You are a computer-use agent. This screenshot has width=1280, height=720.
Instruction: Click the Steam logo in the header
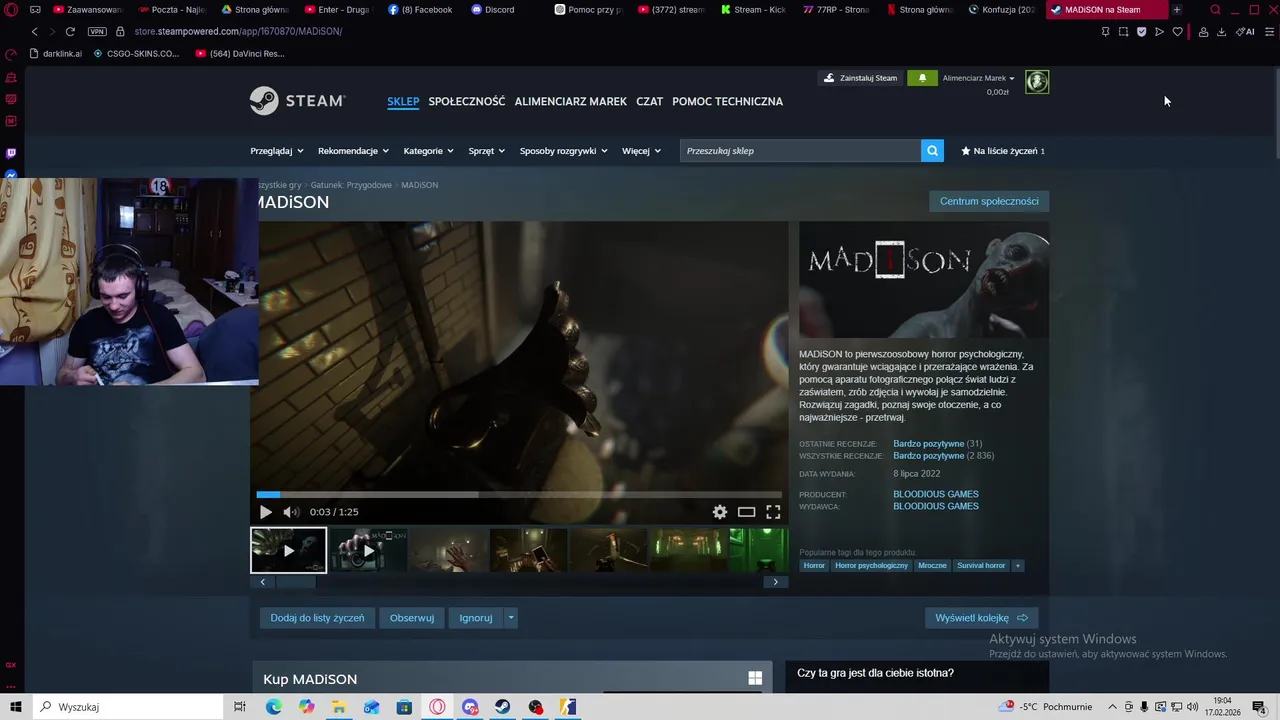297,101
